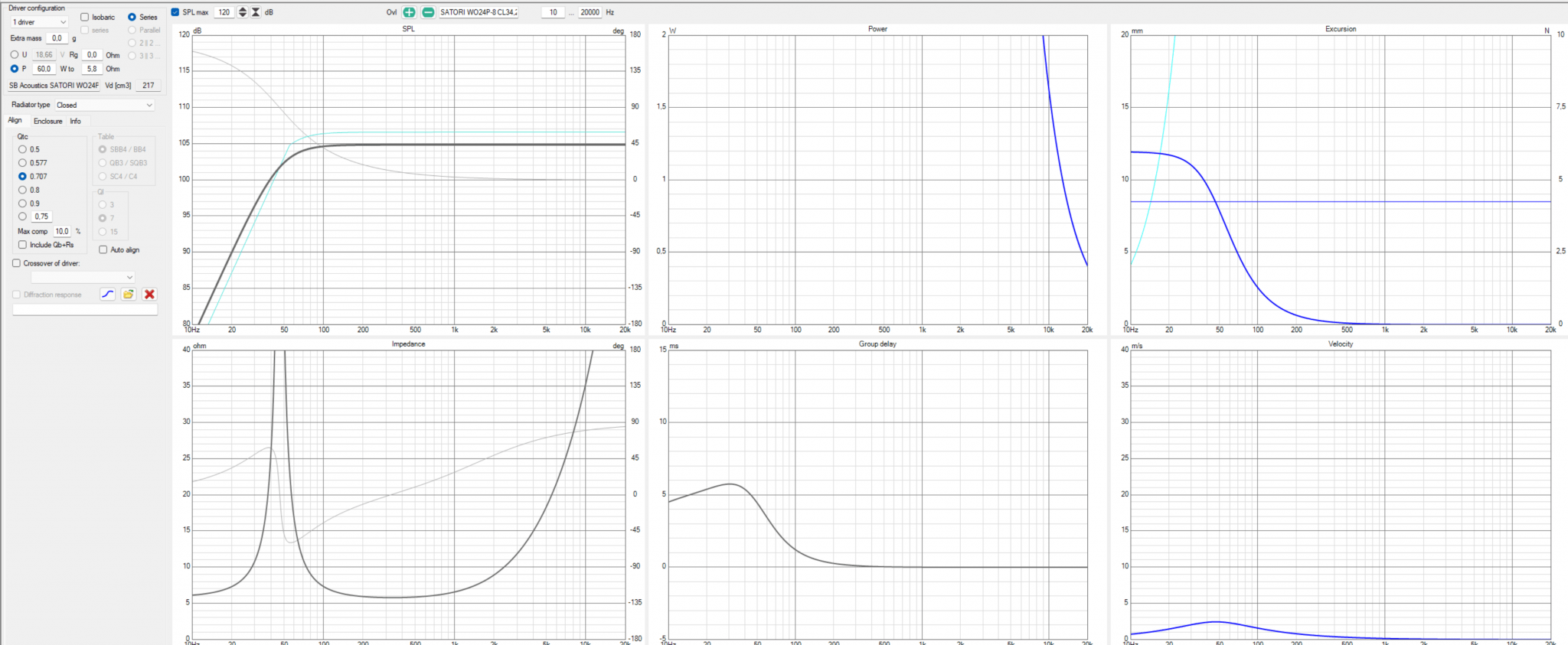Edit the custom Qtc value field 0,75
Viewport: 1568px width, 645px height.
click(x=41, y=217)
